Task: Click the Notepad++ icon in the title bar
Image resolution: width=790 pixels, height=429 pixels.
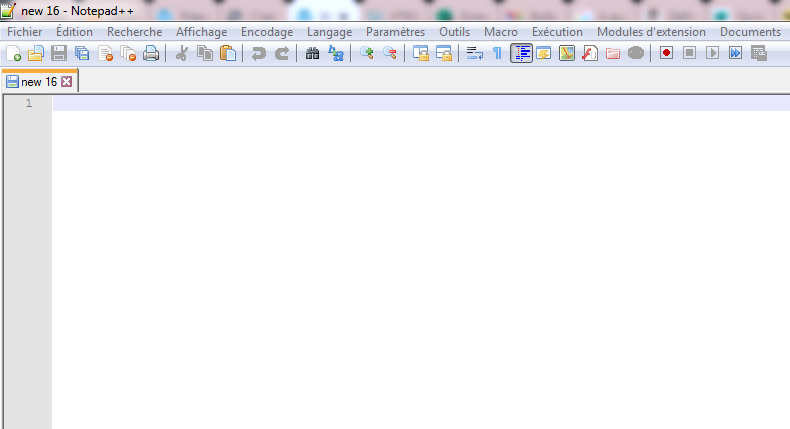Action: (x=9, y=10)
